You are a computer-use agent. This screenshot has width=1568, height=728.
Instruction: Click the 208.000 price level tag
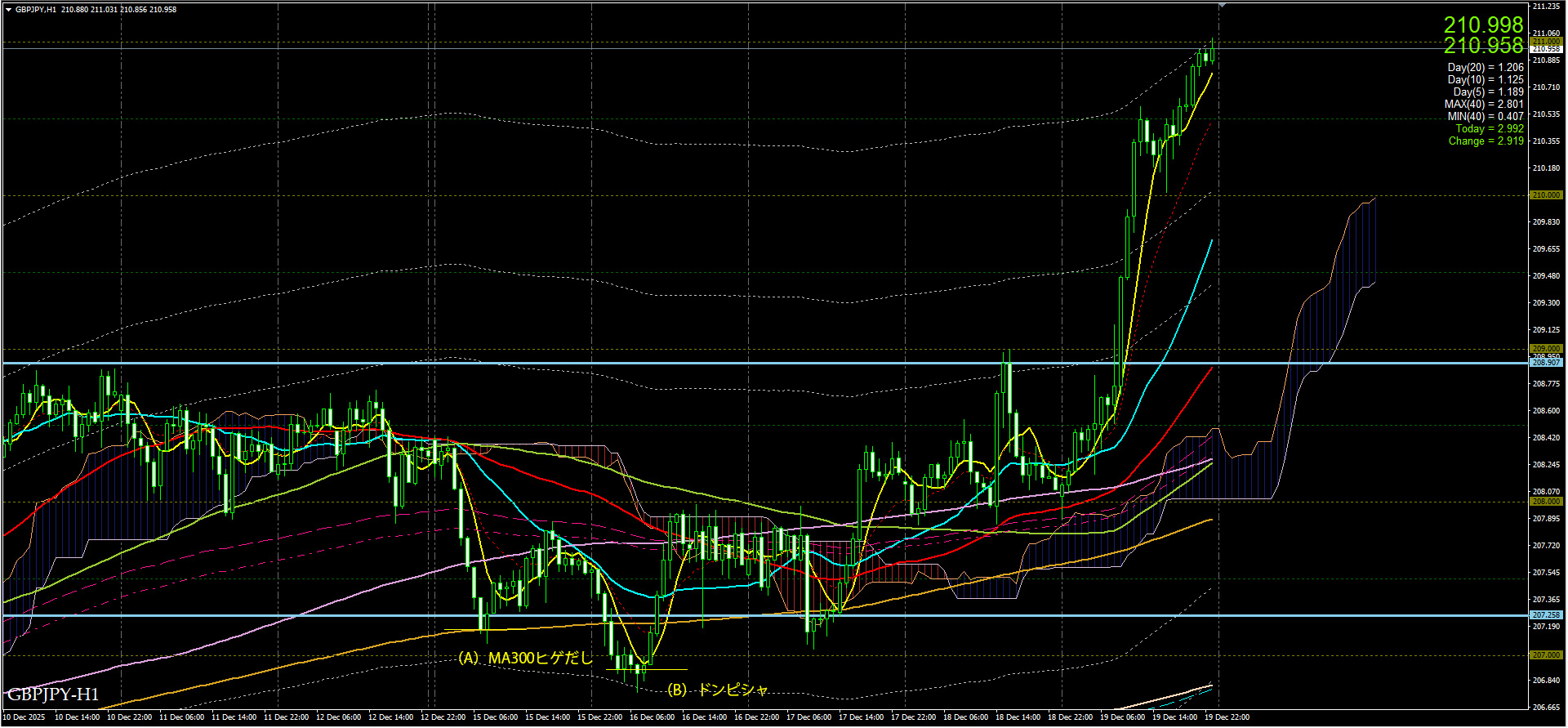tap(1545, 502)
